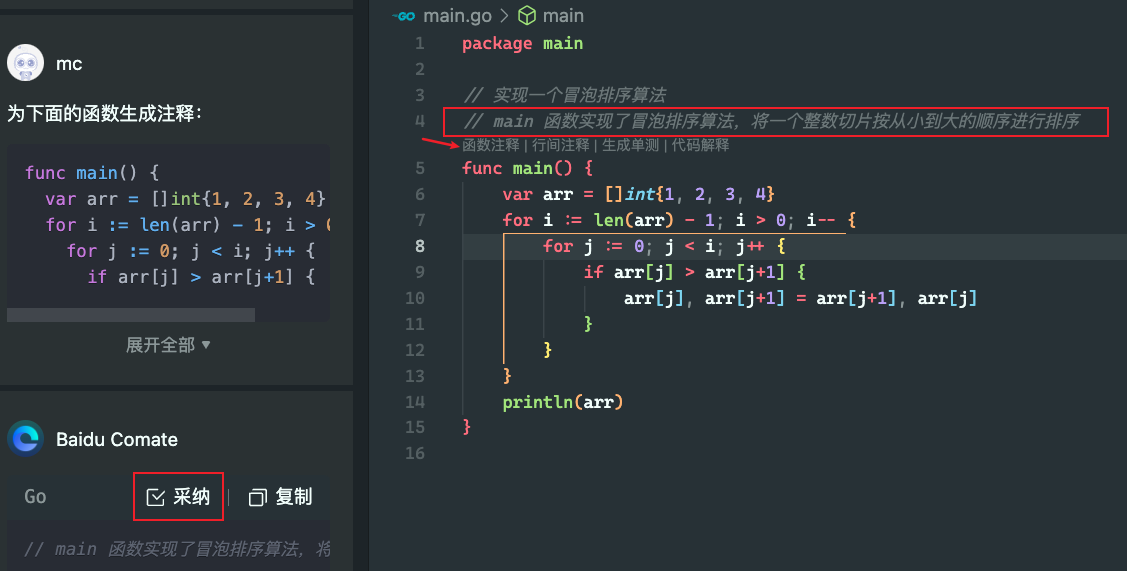Click the Go language label in response
The image size is (1127, 571).
[x=35, y=496]
